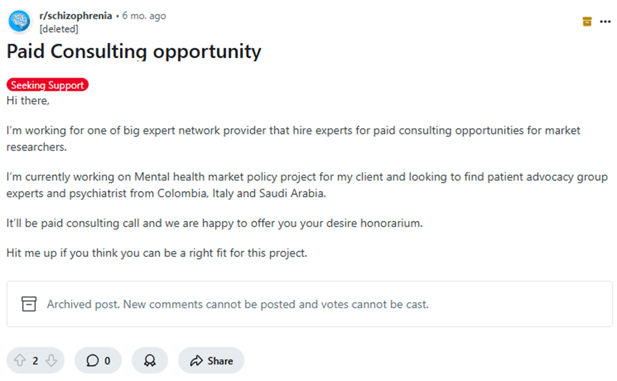Downvote the post using the down arrow
The image size is (617, 381).
[x=51, y=360]
